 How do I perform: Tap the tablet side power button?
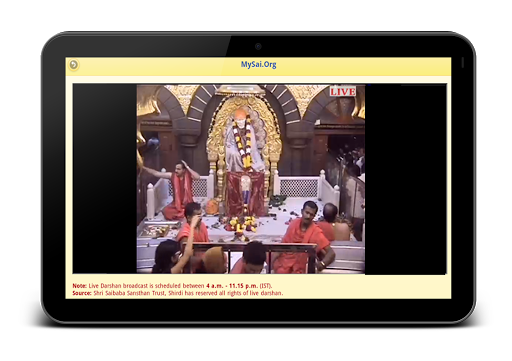click(463, 62)
